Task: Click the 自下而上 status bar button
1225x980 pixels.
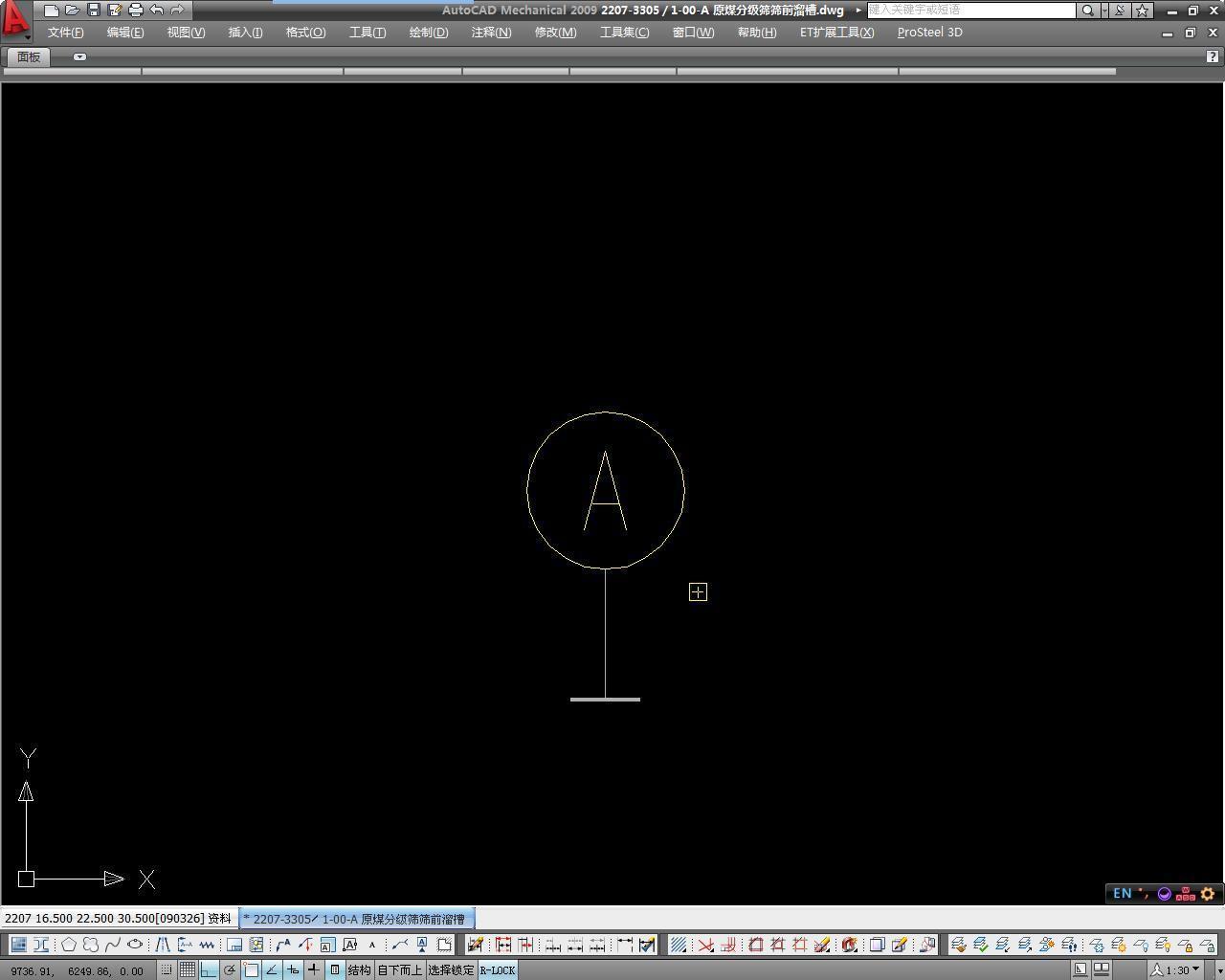Action: pos(399,969)
